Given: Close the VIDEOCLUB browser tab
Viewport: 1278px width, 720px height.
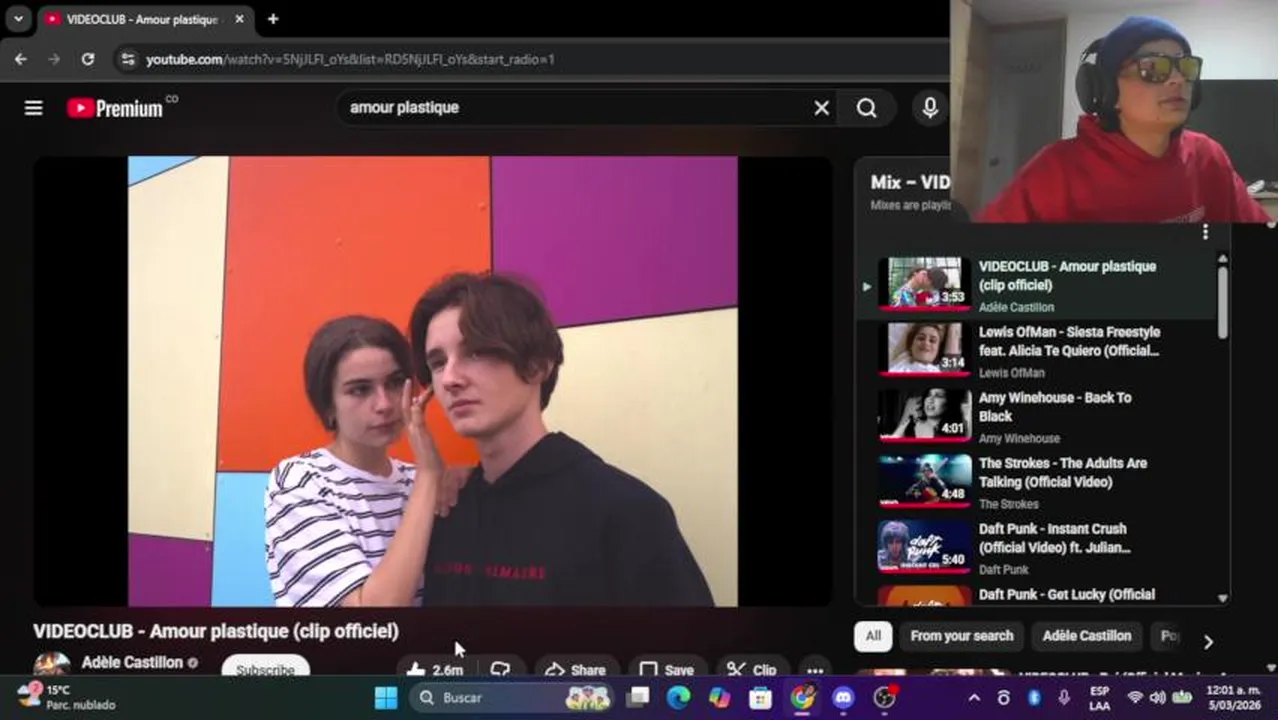Looking at the screenshot, I should (240, 19).
